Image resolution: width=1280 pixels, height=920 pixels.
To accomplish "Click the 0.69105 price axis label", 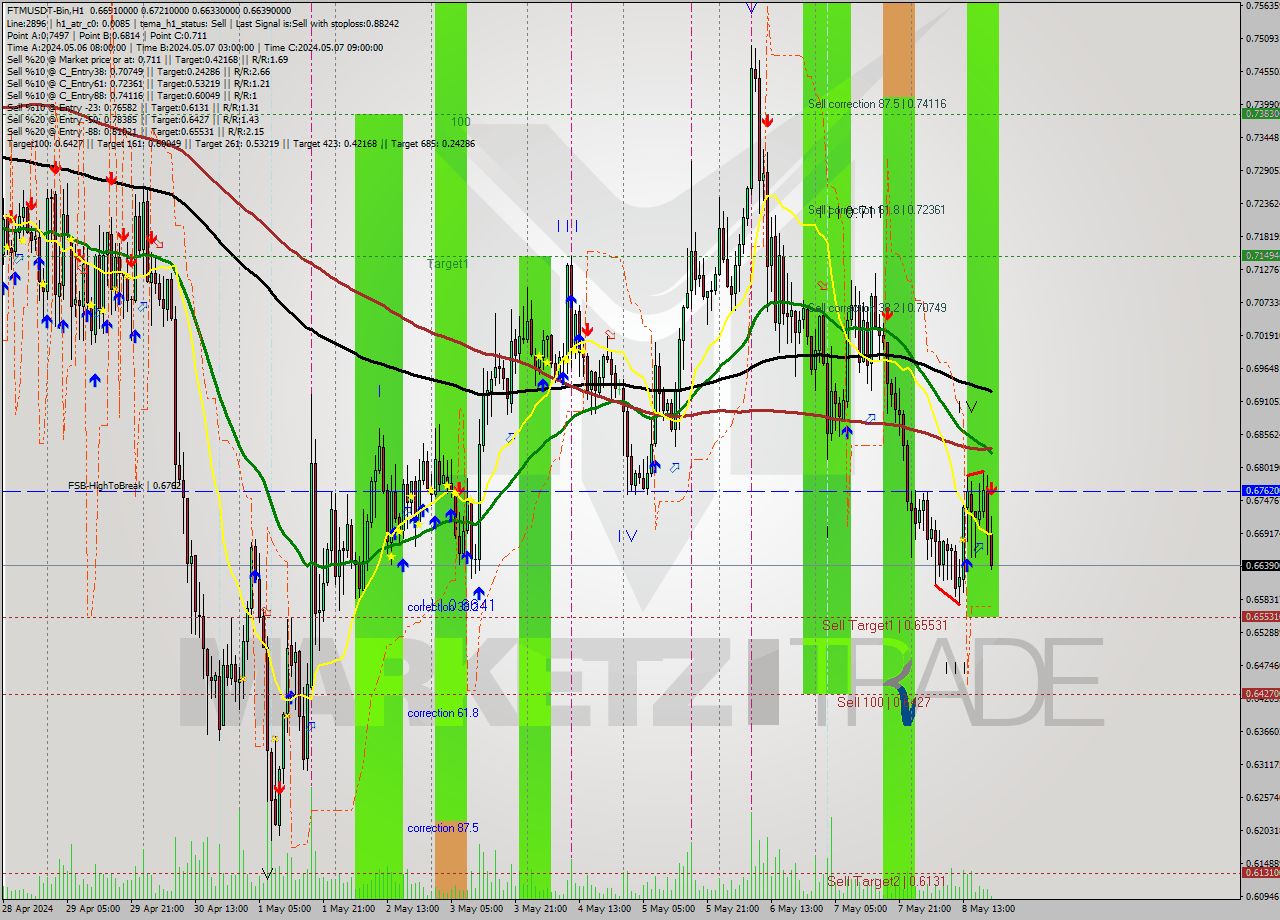I will pyautogui.click(x=1262, y=401).
